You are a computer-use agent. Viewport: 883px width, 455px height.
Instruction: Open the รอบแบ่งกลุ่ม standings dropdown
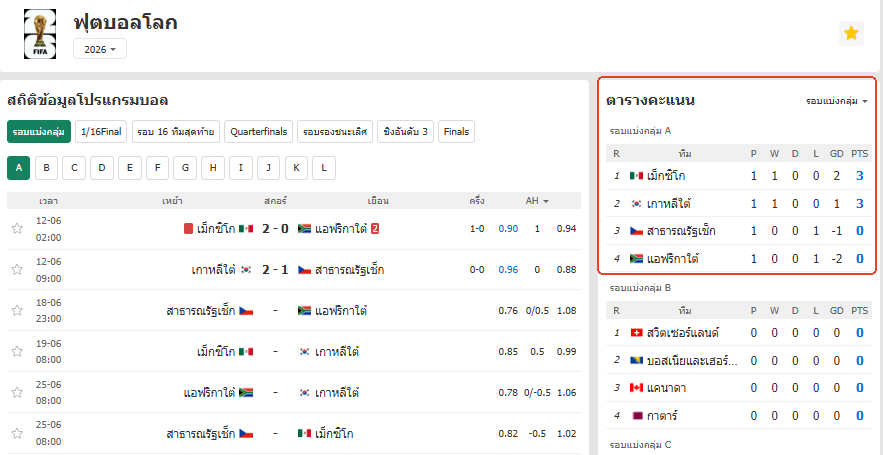tap(836, 101)
